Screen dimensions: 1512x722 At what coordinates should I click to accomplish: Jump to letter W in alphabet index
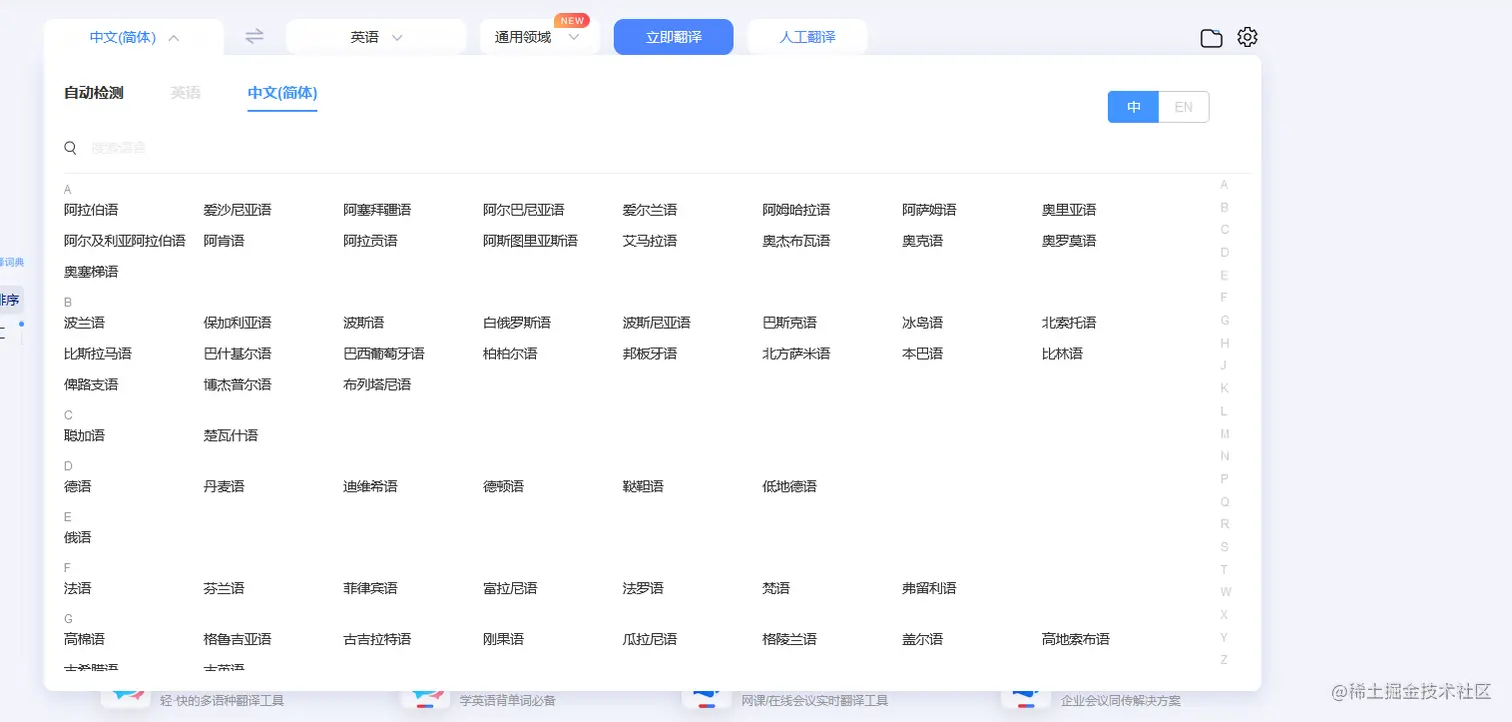[x=1225, y=592]
